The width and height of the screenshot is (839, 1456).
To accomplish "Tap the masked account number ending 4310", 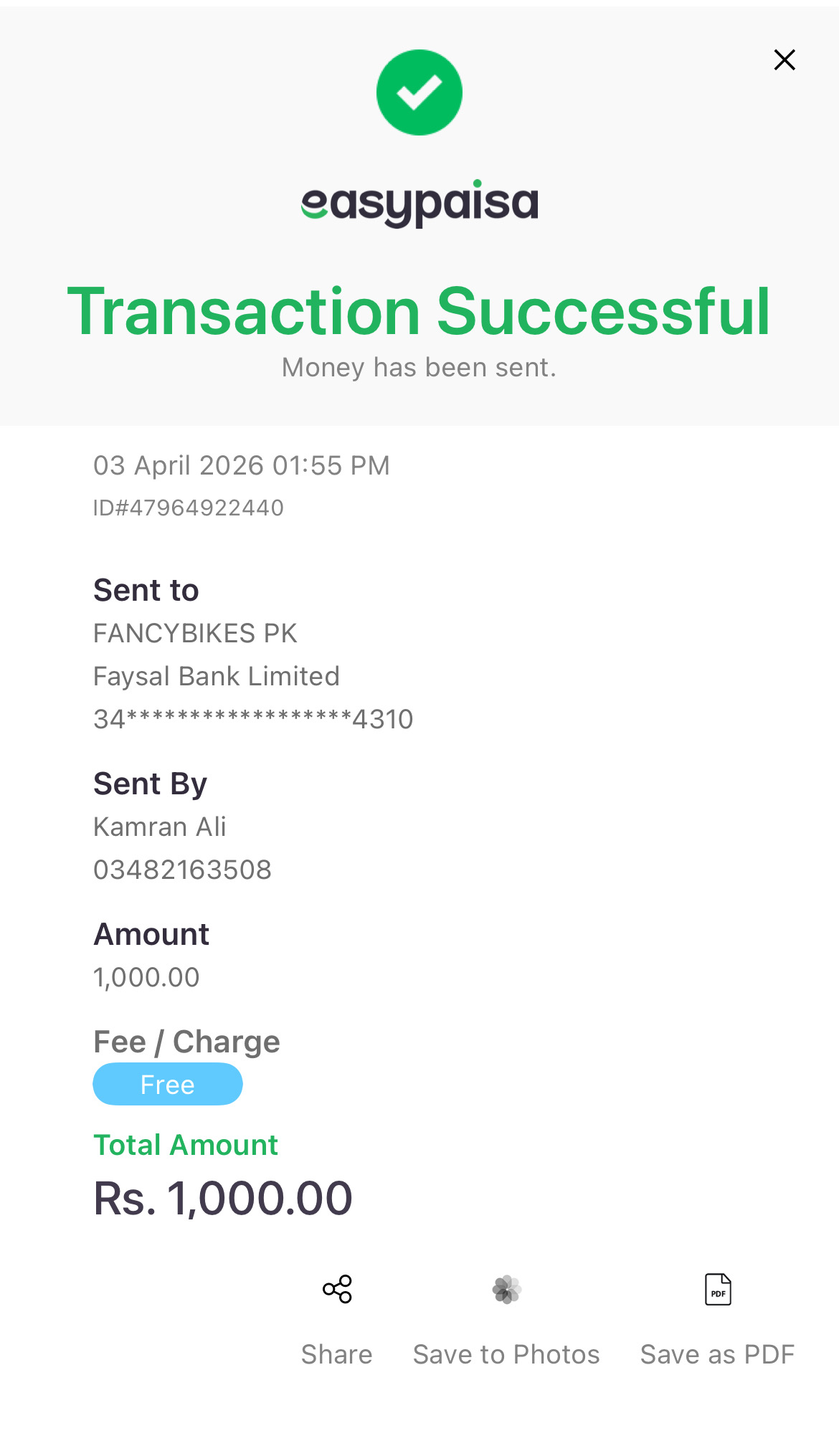I will point(253,719).
